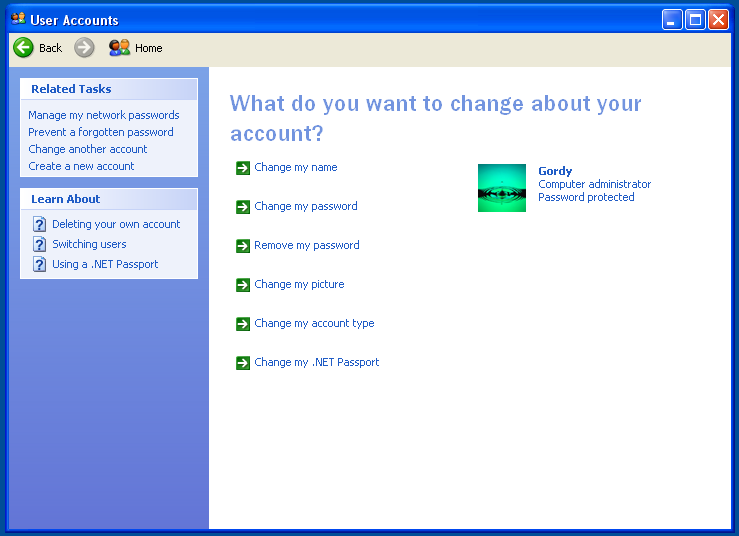Select Remove my password link
739x536 pixels.
tap(306, 246)
